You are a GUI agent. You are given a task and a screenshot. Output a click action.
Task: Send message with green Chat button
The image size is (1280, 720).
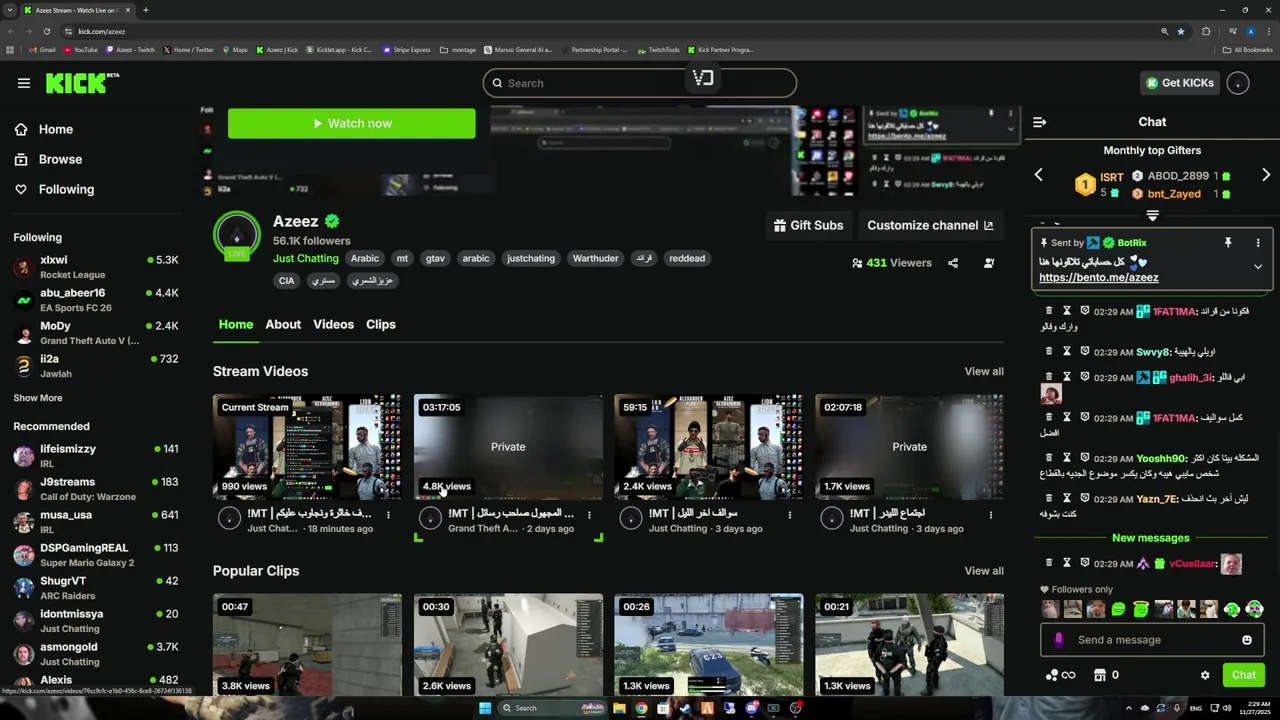[x=1243, y=675]
